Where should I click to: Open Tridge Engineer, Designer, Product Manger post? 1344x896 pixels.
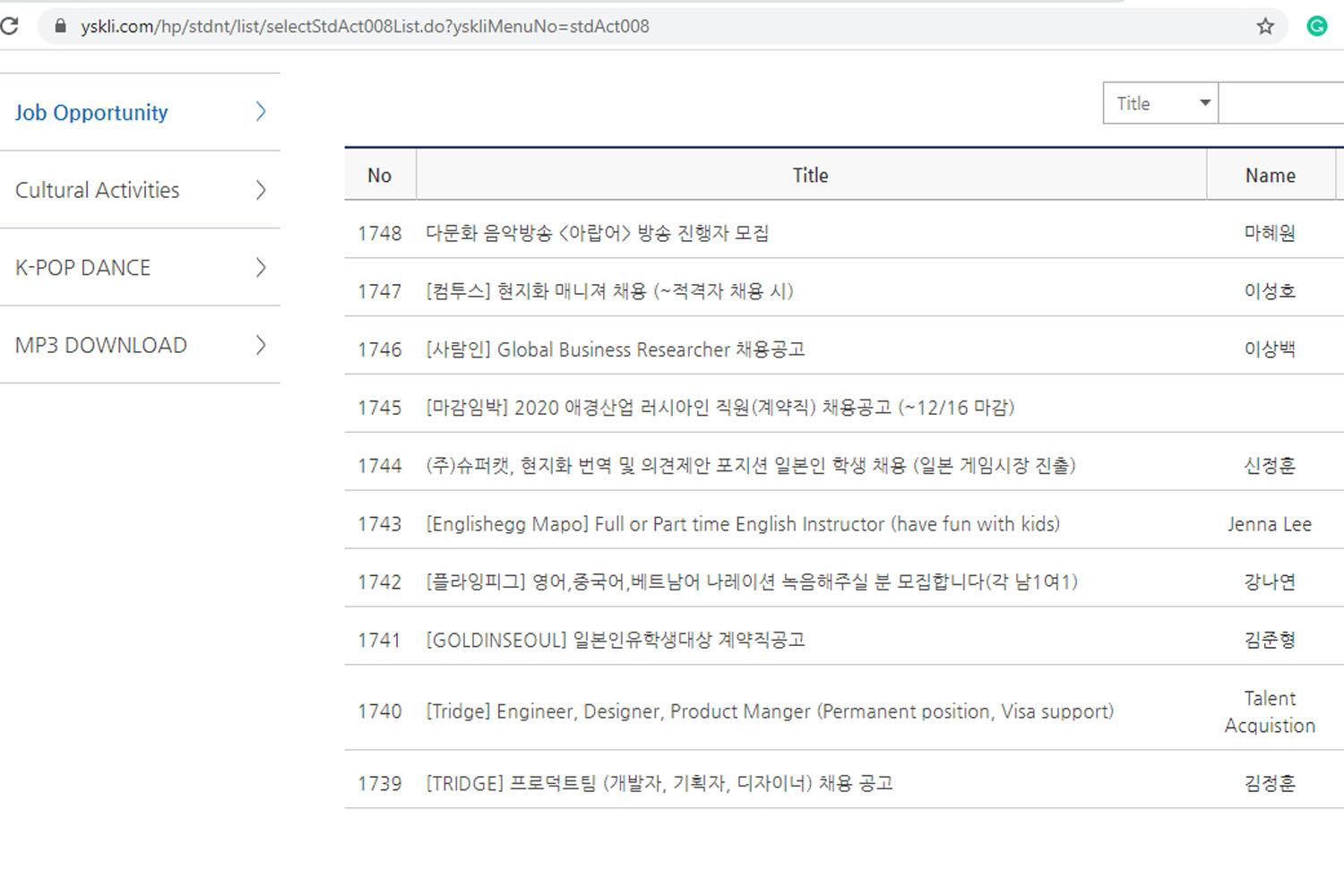(x=769, y=711)
